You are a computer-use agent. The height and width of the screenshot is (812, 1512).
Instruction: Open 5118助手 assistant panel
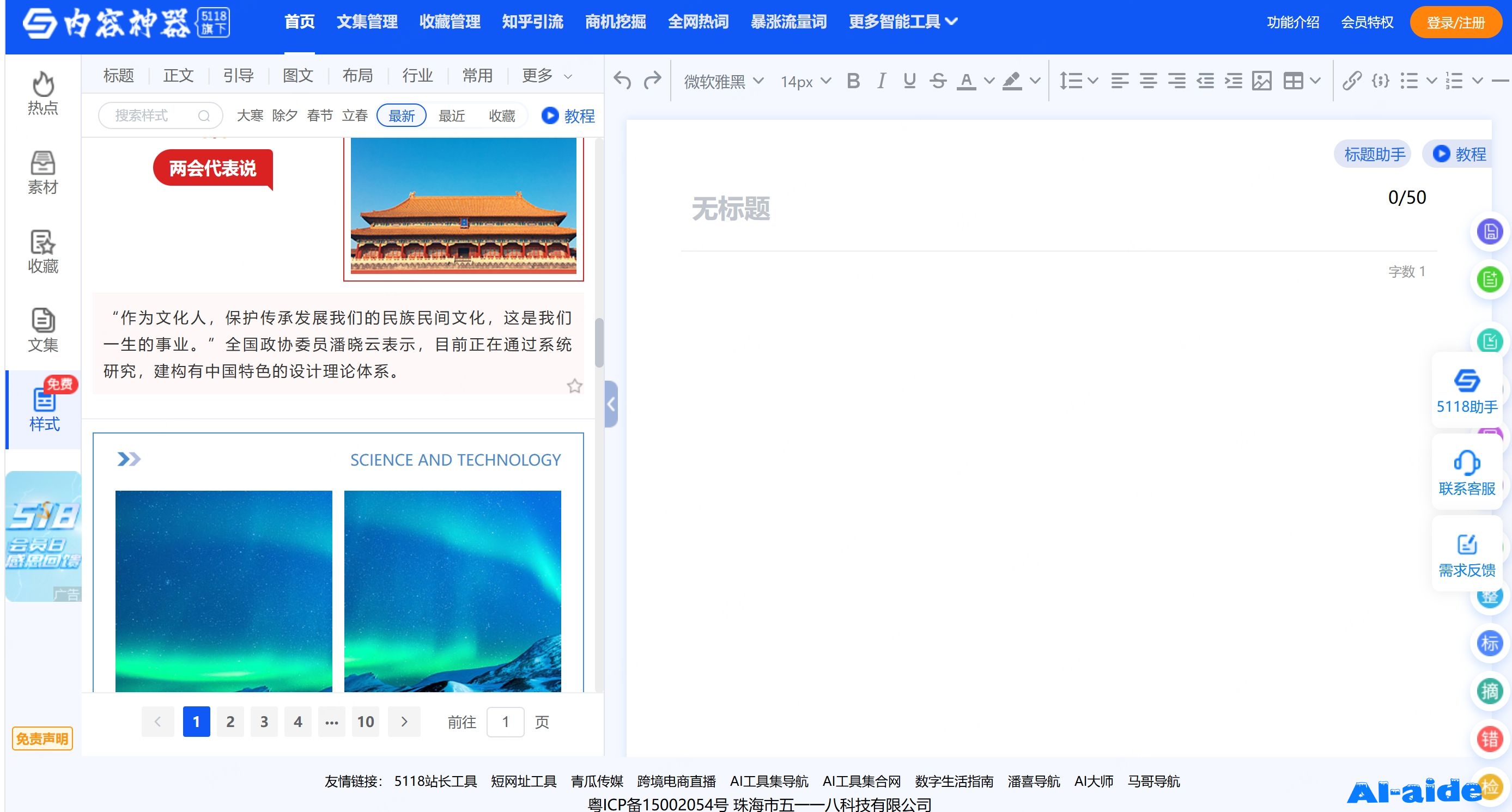1466,390
